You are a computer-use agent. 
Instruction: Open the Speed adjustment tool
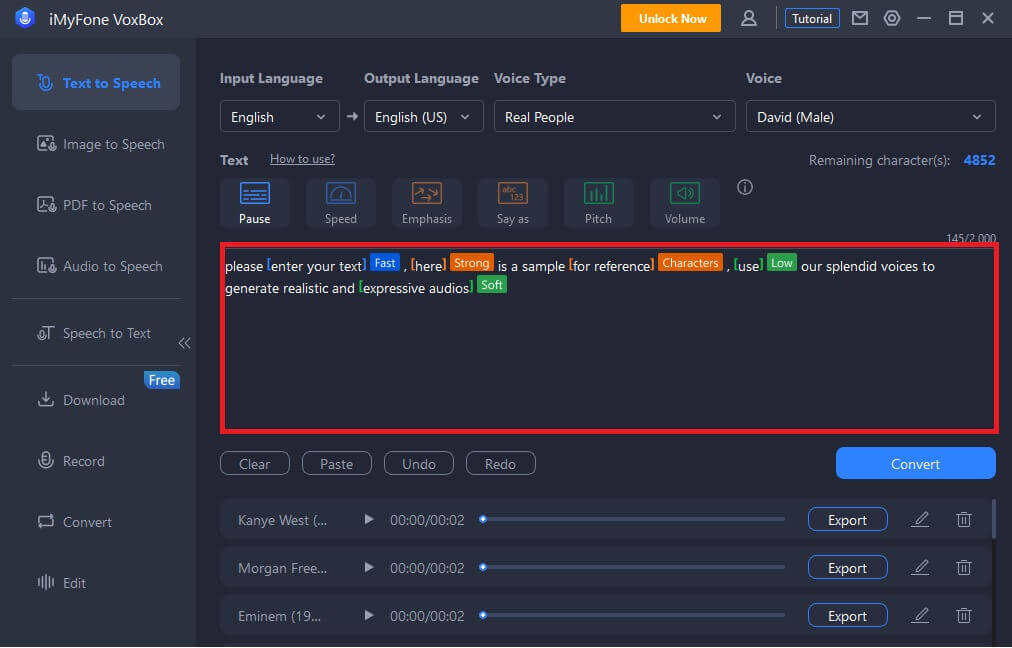340,203
